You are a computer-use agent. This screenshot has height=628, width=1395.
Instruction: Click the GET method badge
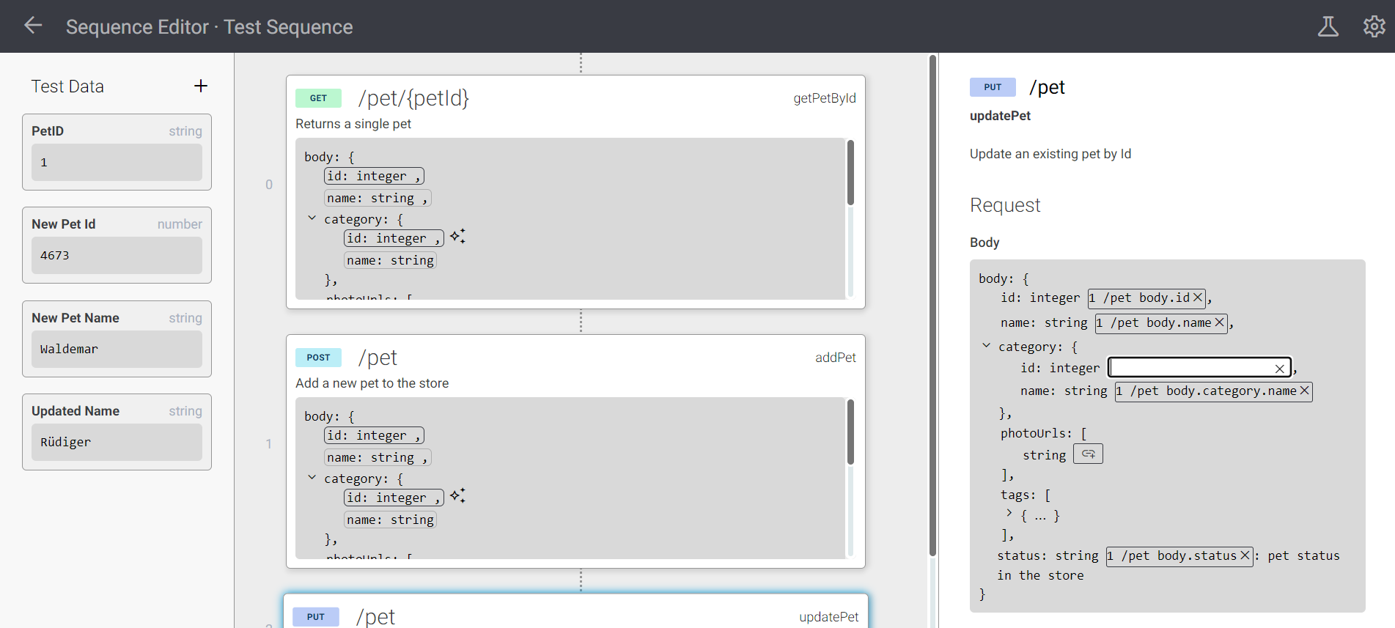click(318, 98)
